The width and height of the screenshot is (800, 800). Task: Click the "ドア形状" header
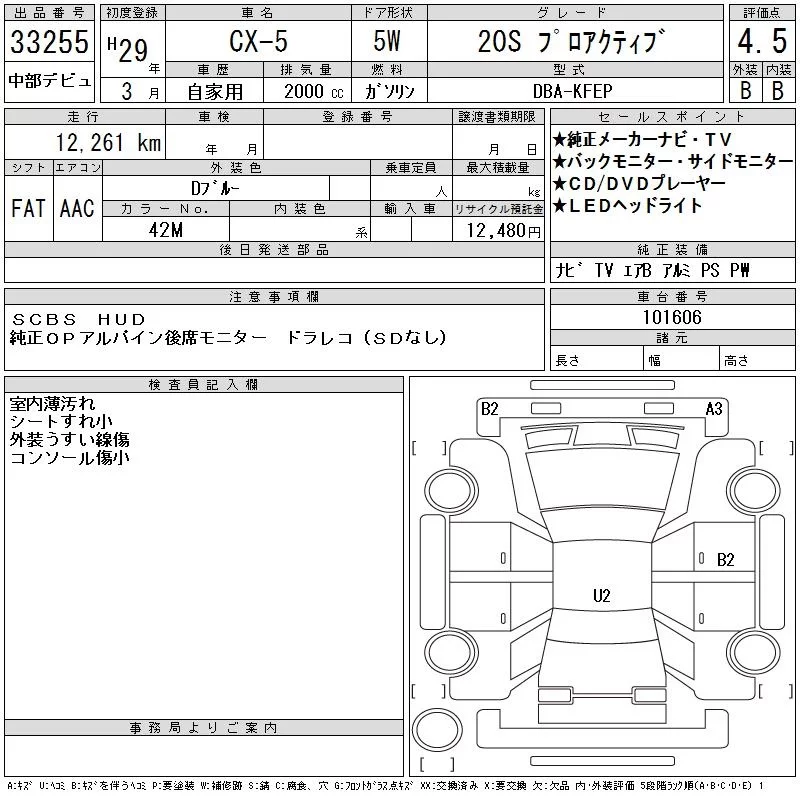[x=388, y=13]
